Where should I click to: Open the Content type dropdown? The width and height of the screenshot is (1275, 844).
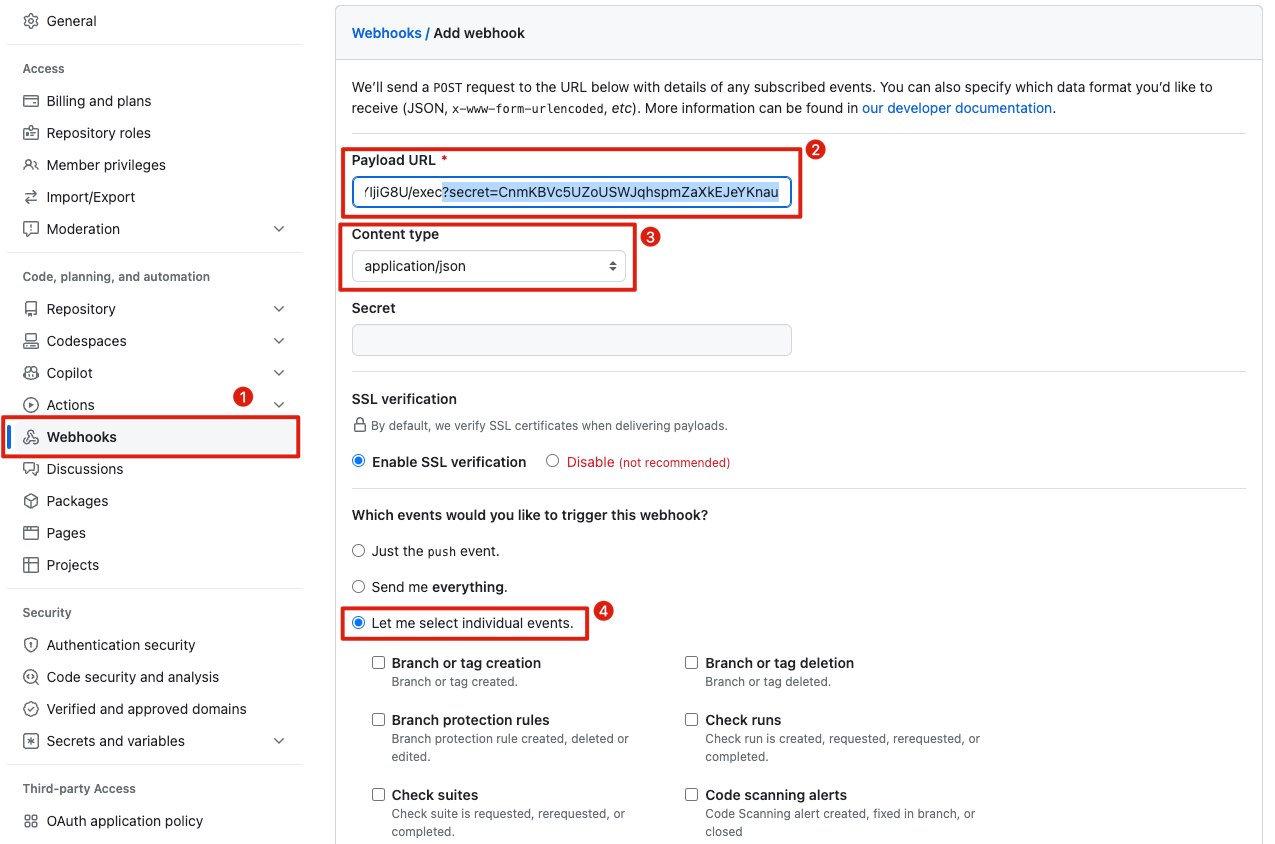[x=489, y=266]
